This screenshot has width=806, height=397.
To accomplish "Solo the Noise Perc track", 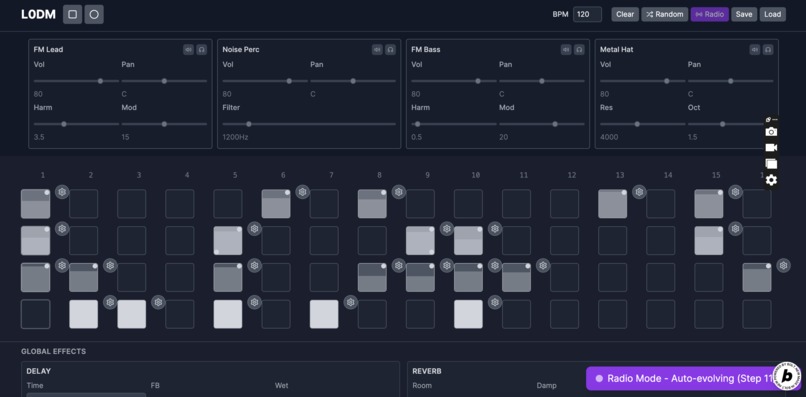I will [x=390, y=50].
